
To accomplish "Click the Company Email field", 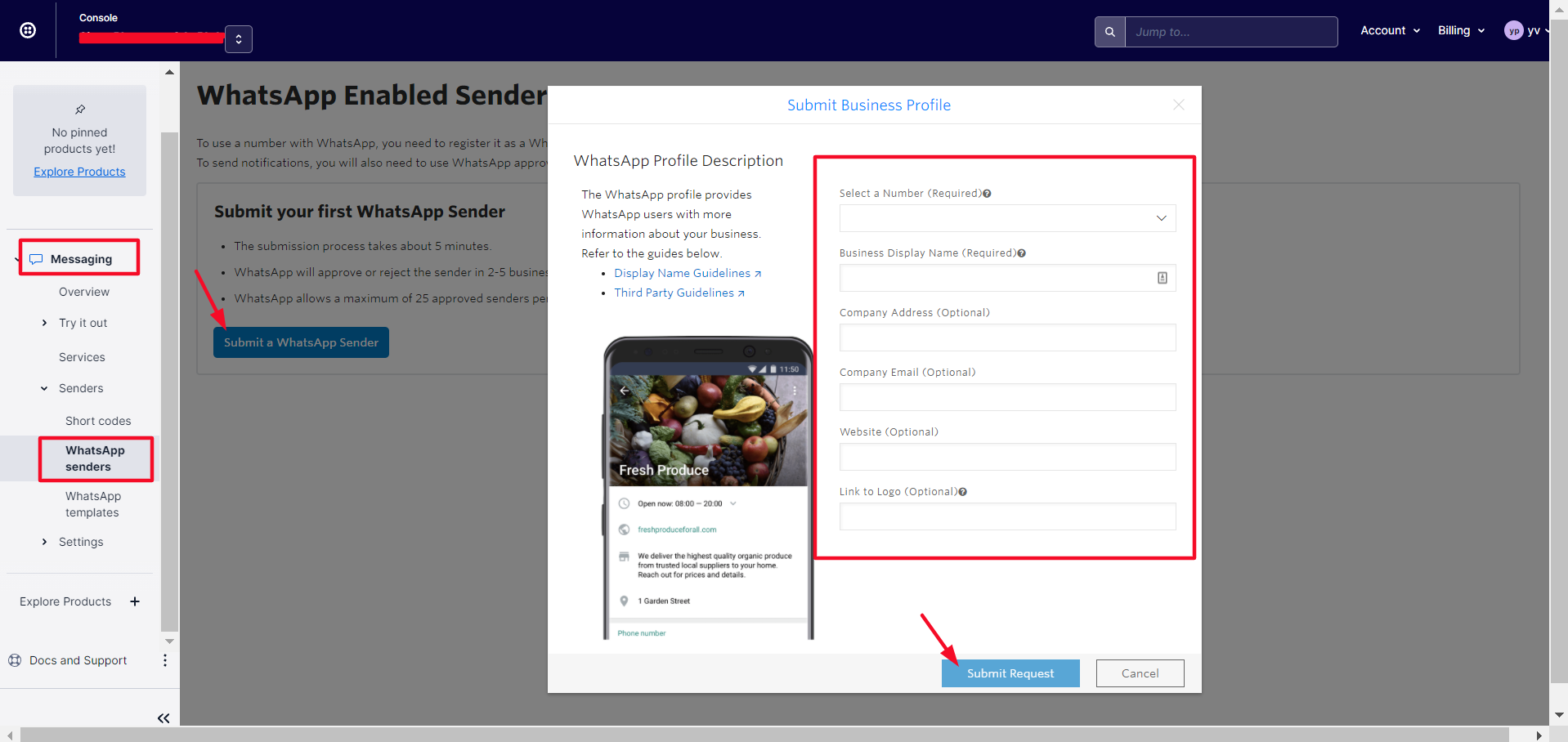I will (1007, 397).
